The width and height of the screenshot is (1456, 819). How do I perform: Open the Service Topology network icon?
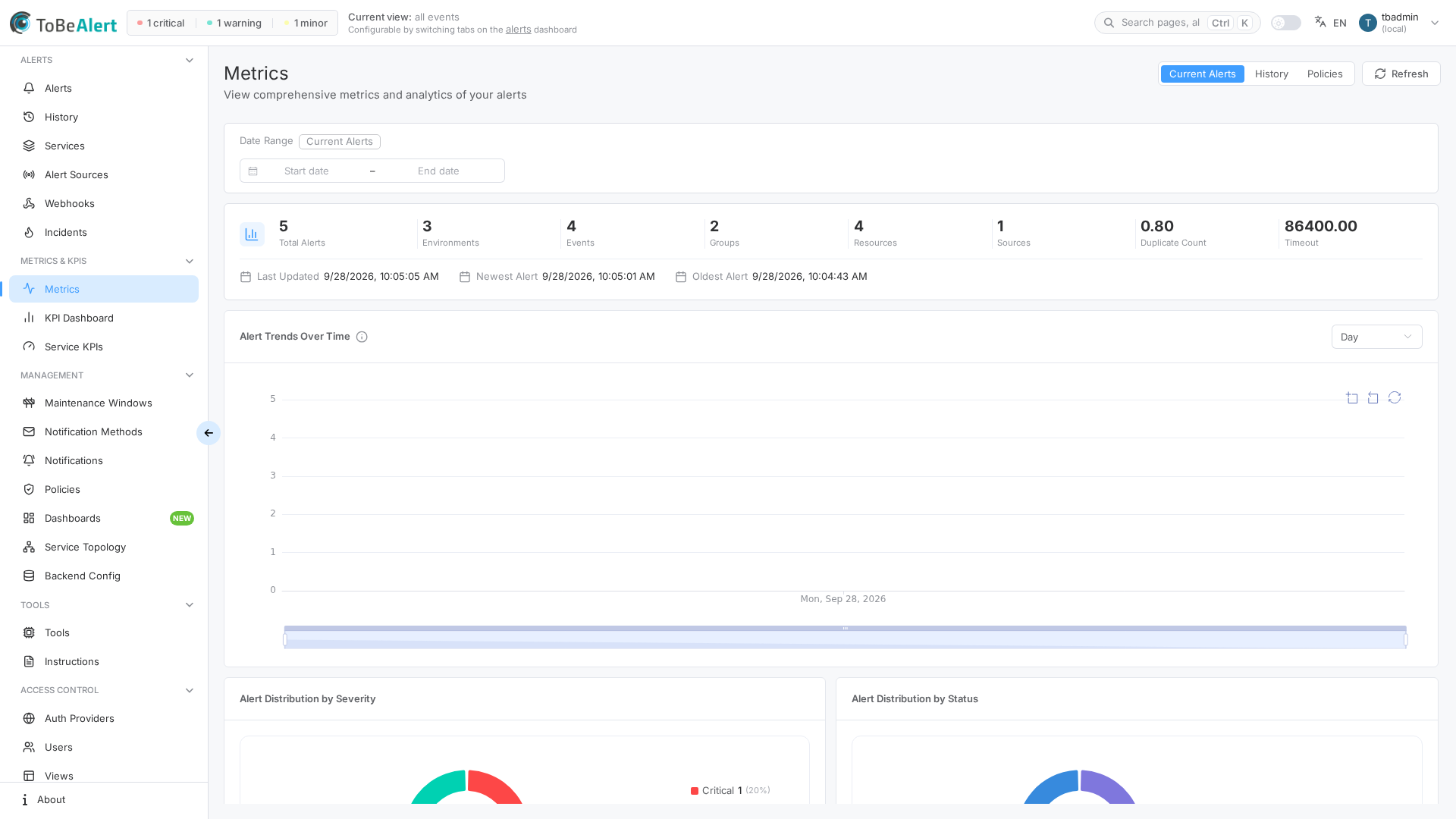29,547
